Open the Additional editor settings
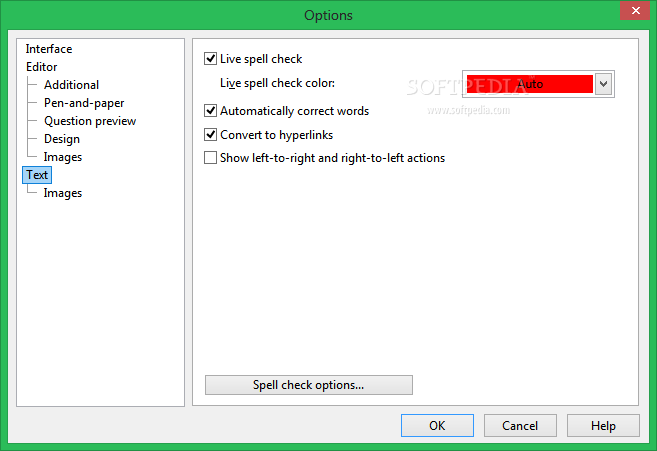 coord(72,85)
